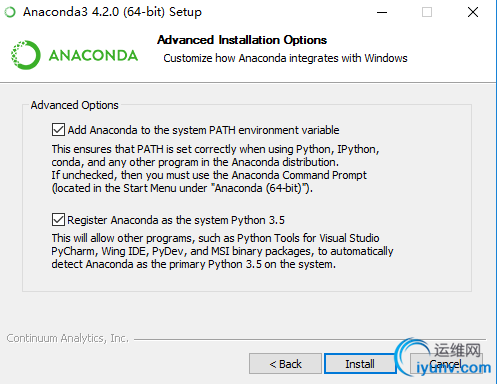
Task: Click the PATH description paragraph text
Action: [x=215, y=169]
